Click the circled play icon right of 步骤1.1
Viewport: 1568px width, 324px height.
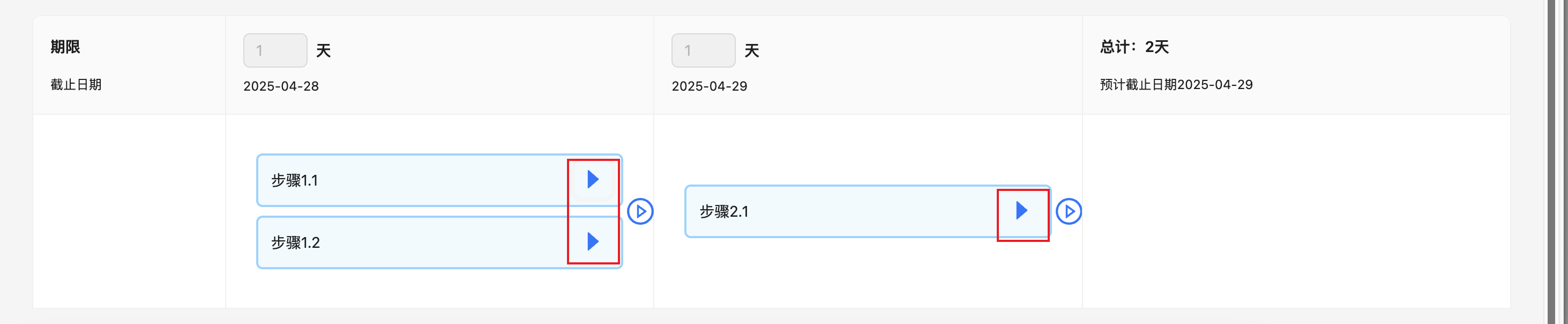coord(640,211)
